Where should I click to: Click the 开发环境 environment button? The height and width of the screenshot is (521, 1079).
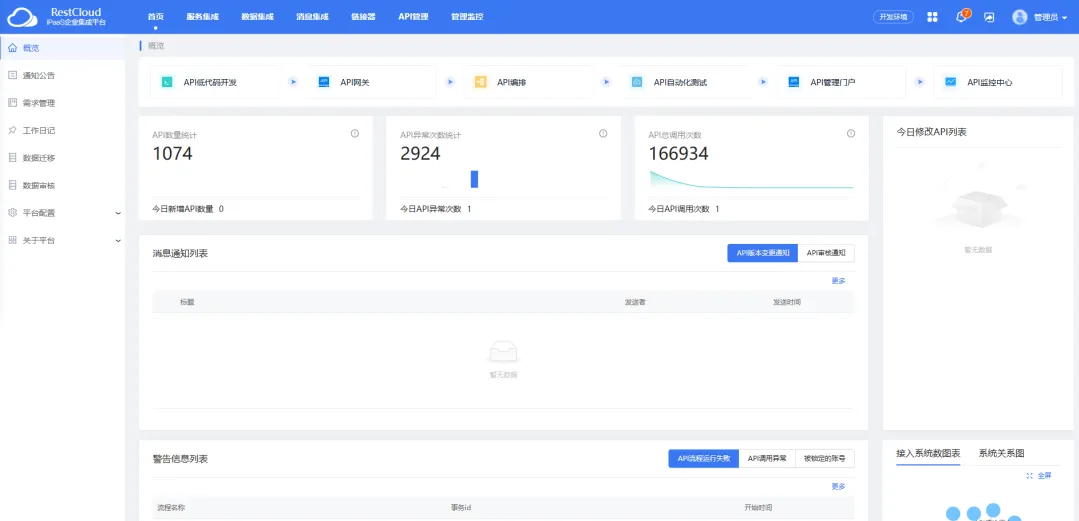(x=893, y=17)
